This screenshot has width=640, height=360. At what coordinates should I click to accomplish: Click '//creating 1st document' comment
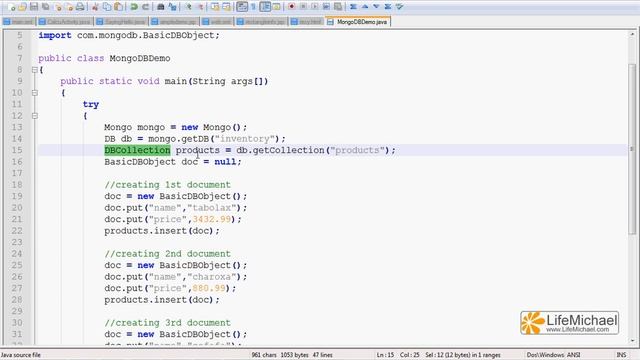[167, 185]
